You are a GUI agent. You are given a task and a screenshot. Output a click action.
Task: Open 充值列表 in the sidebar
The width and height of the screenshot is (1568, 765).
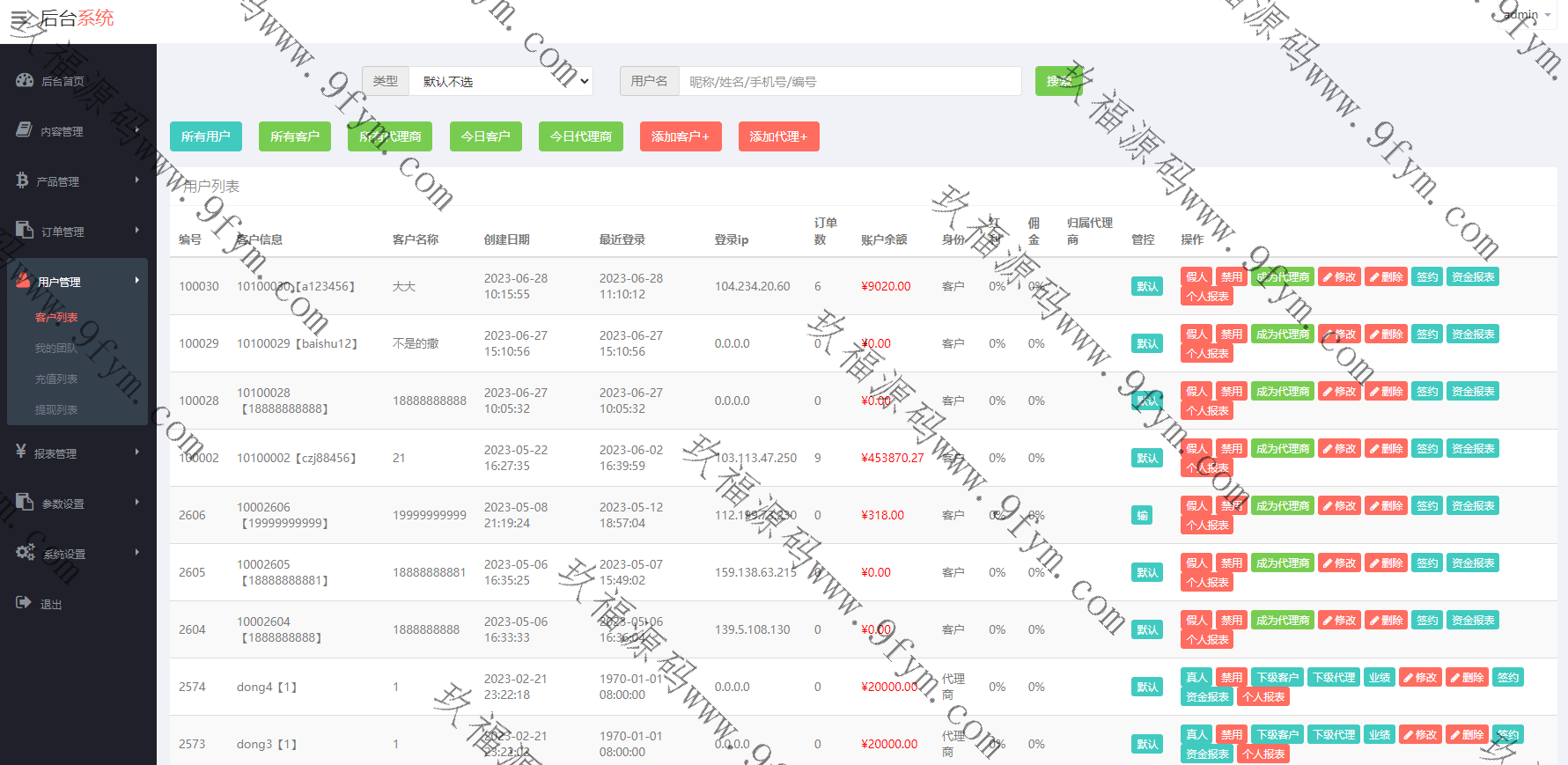point(56,379)
